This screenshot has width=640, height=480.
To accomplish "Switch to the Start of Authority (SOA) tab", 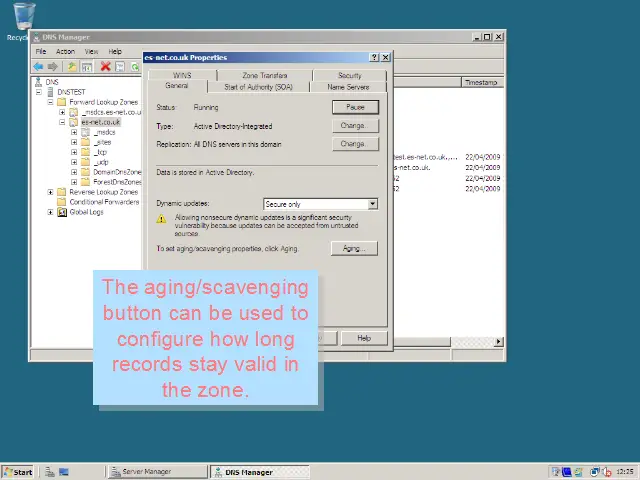I will click(x=258, y=87).
